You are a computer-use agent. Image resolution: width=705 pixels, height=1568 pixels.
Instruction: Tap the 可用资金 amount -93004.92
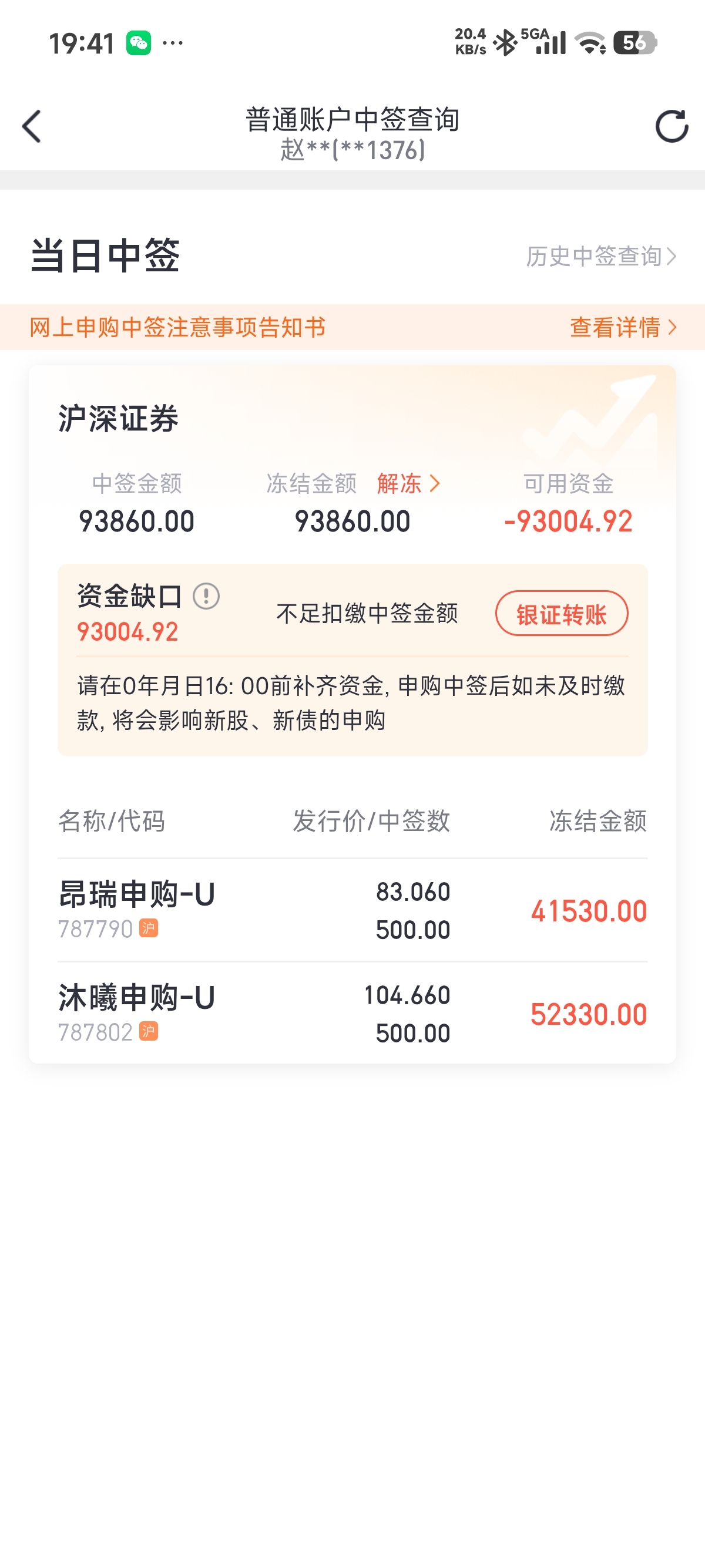pyautogui.click(x=568, y=521)
